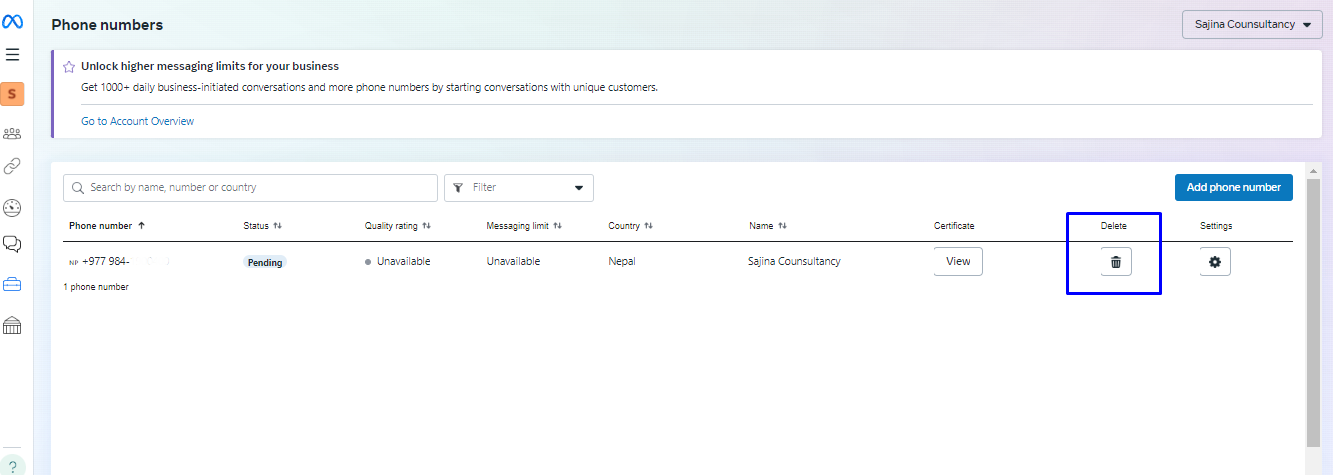This screenshot has width=1333, height=475.
Task: Open phone number settings gear
Action: click(1215, 262)
